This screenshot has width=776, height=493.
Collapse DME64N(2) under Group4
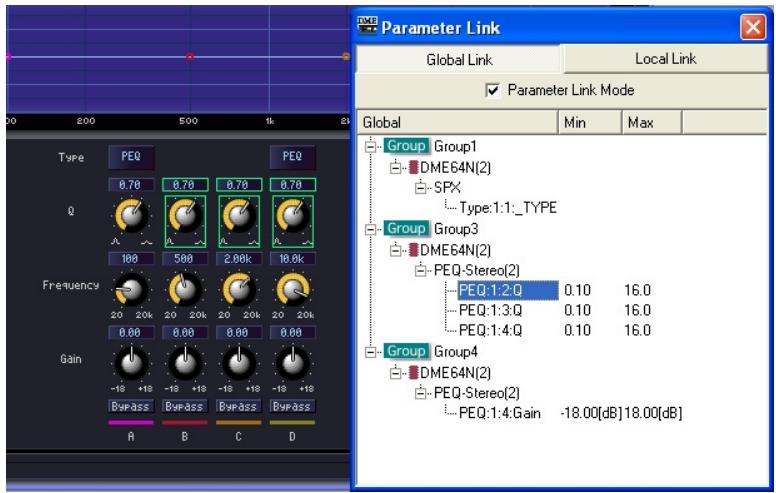click(395, 372)
